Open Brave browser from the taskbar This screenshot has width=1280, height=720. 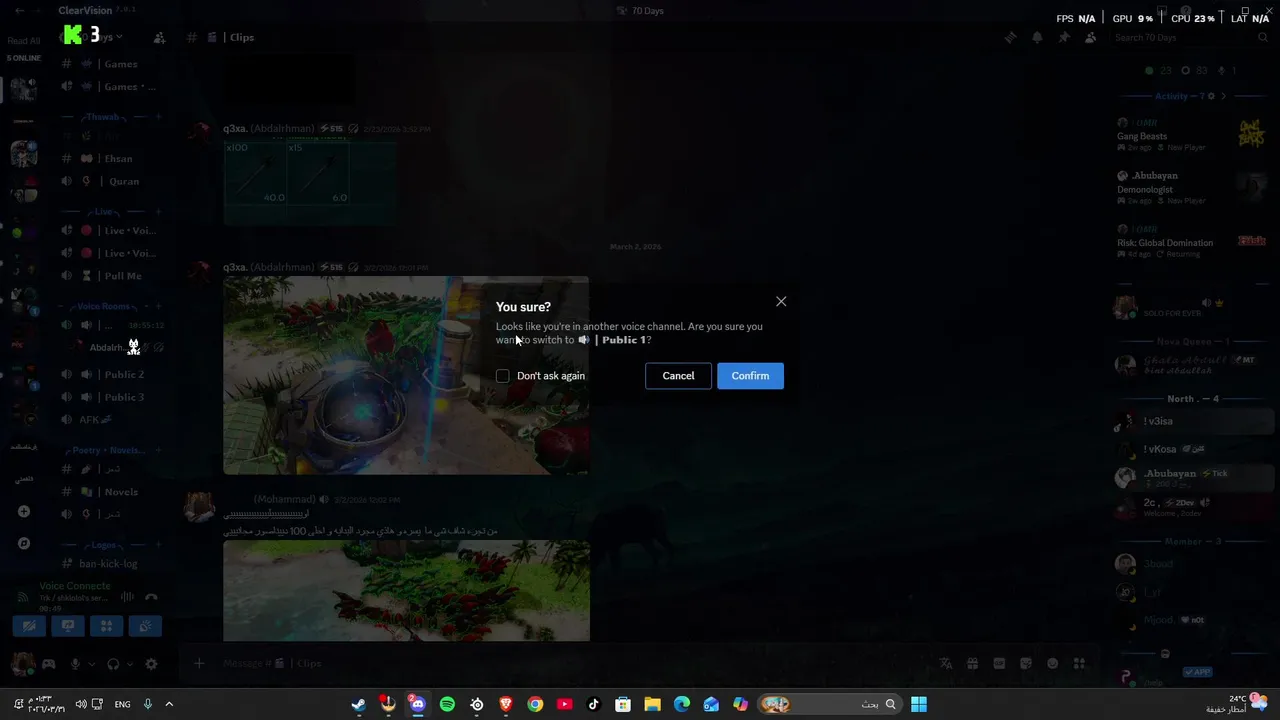[506, 704]
